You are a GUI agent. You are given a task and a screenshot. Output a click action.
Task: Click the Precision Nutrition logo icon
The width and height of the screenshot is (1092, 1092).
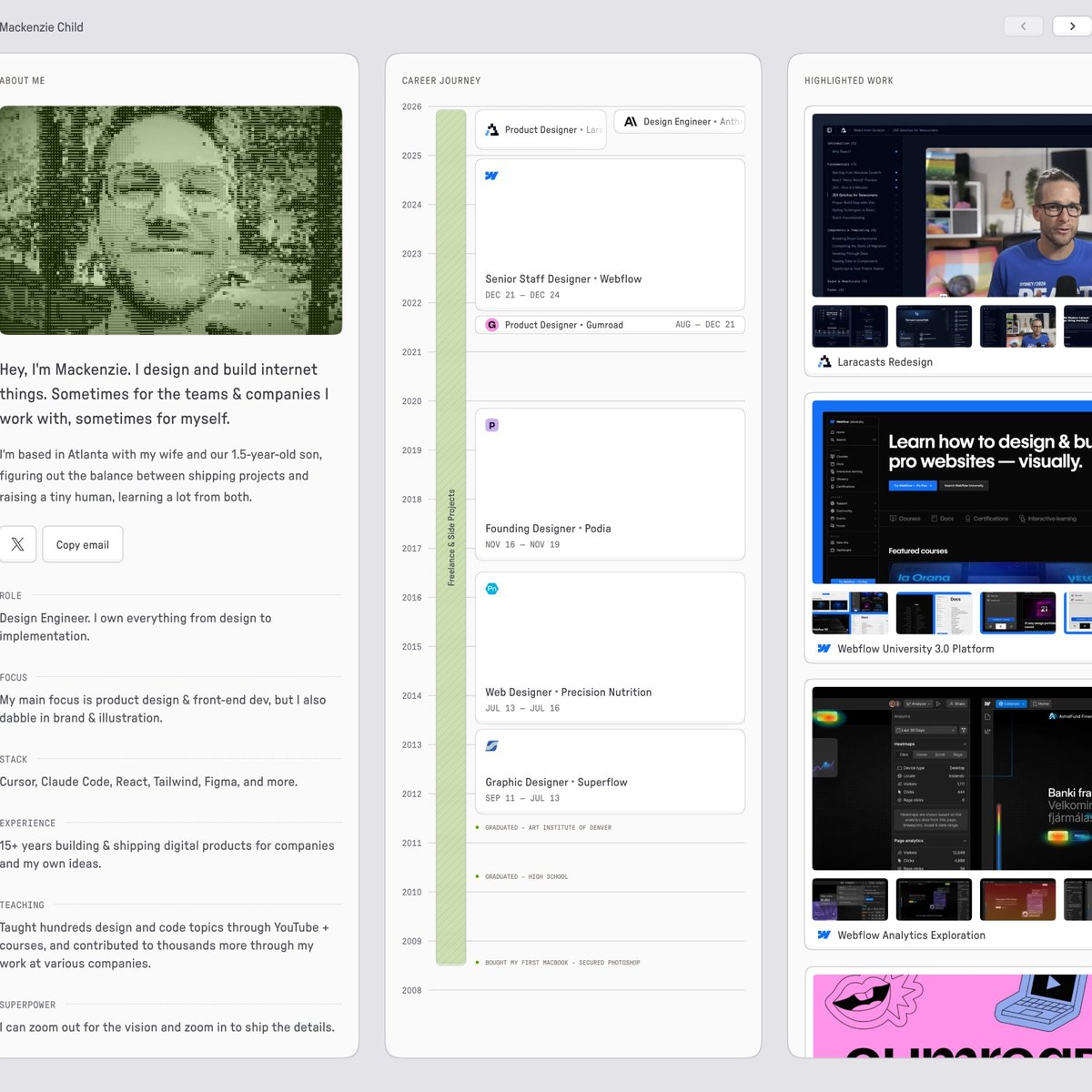pos(491,589)
